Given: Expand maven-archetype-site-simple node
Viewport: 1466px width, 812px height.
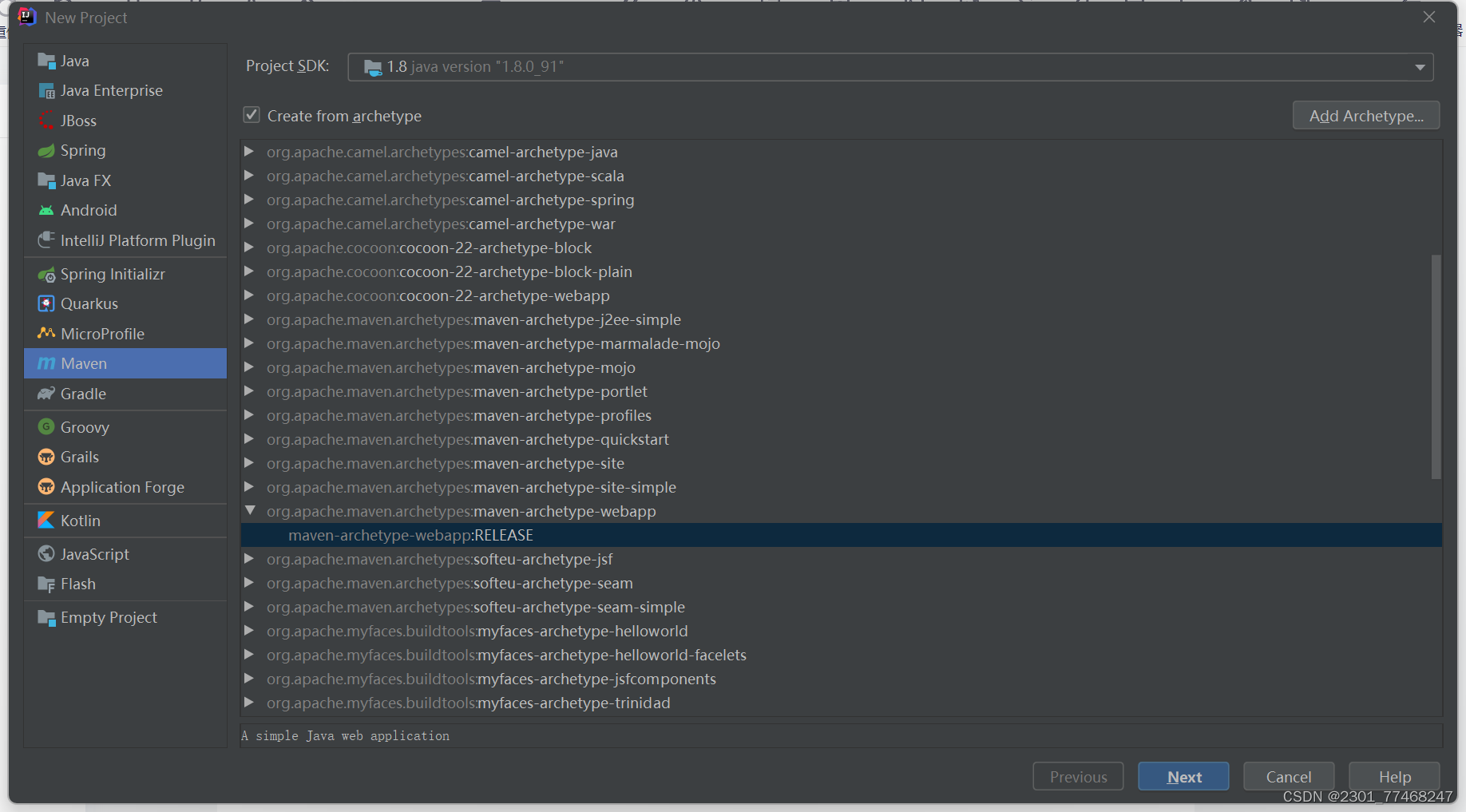Looking at the screenshot, I should coord(249,487).
